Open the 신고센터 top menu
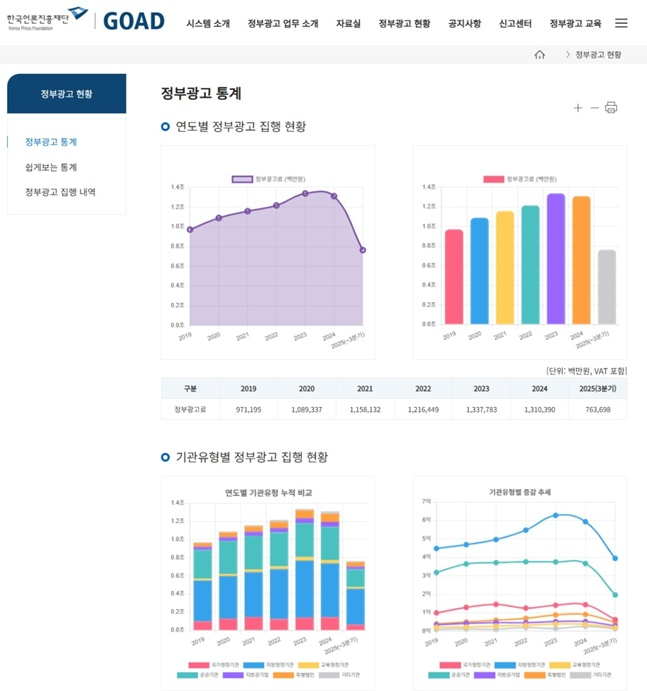The height and width of the screenshot is (691, 647). pyautogui.click(x=515, y=23)
